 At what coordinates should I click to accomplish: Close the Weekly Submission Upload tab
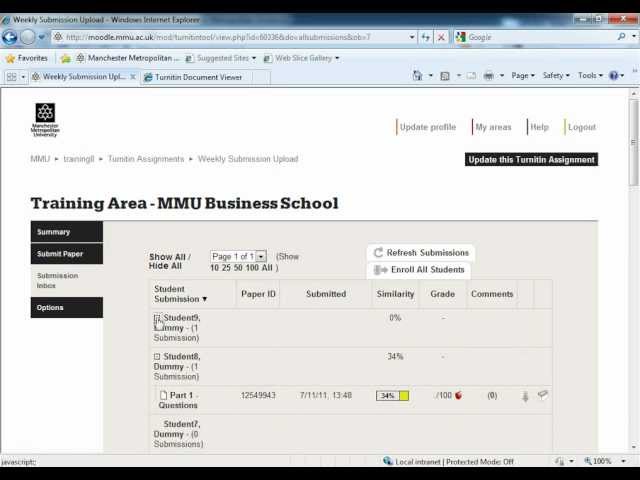[133, 76]
